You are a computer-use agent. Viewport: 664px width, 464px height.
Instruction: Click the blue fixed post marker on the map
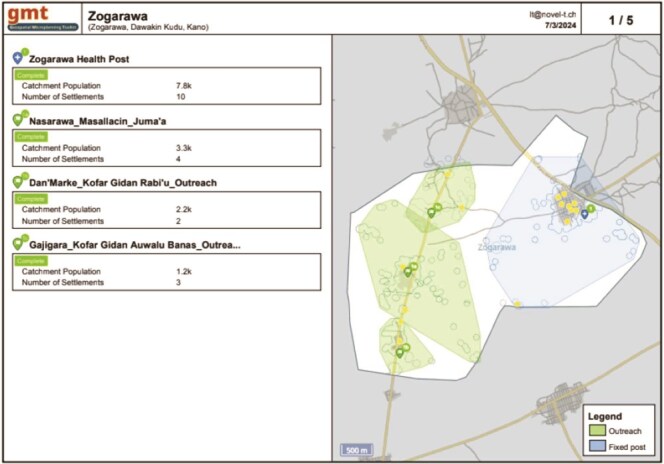[584, 212]
